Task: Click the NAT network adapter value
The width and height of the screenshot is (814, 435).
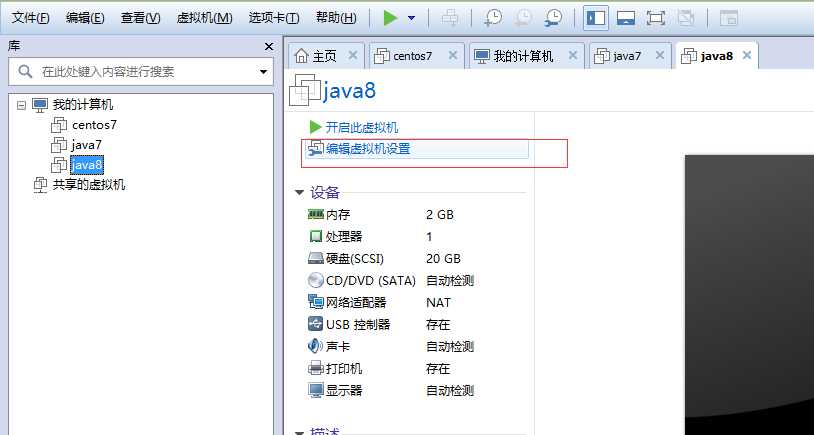Action: (438, 303)
